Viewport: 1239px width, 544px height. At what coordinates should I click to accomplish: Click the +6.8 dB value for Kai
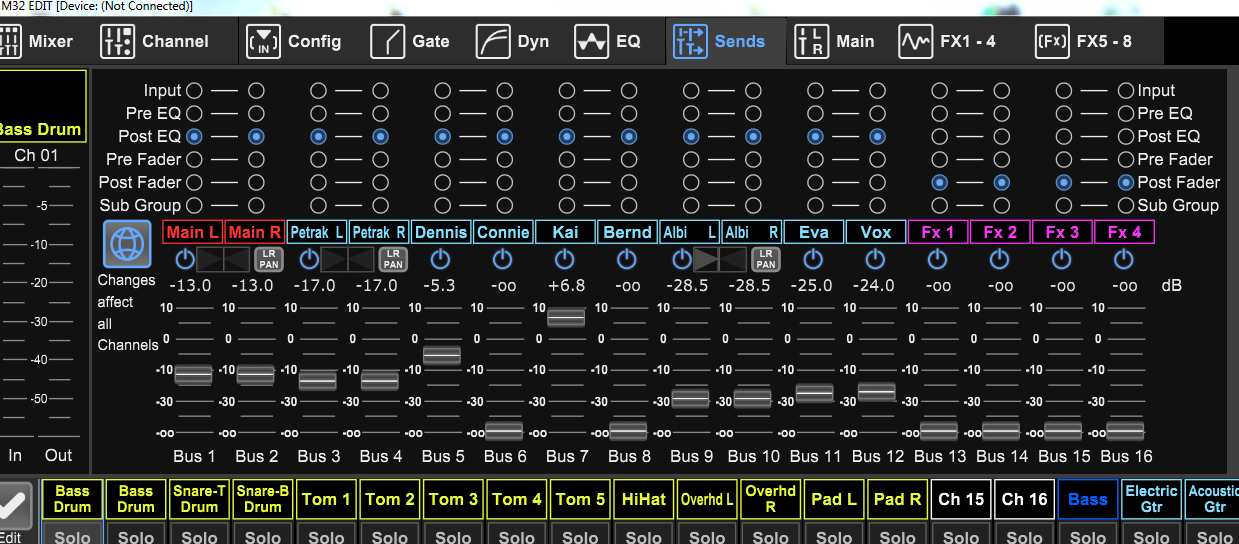click(565, 285)
